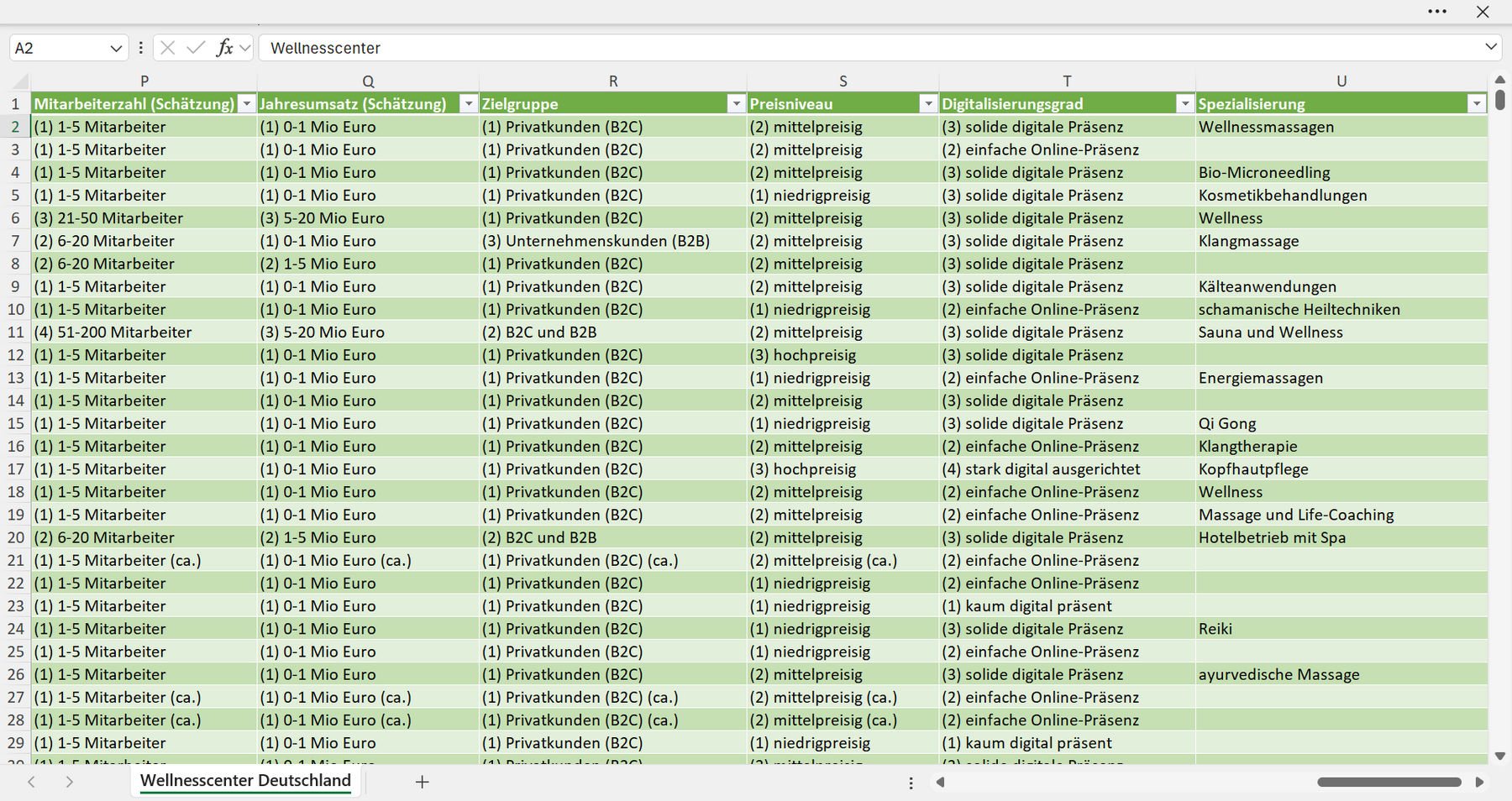
Task: Open filter dropdown for Mitarbeiterzahl (Schätzung)
Action: (x=246, y=104)
